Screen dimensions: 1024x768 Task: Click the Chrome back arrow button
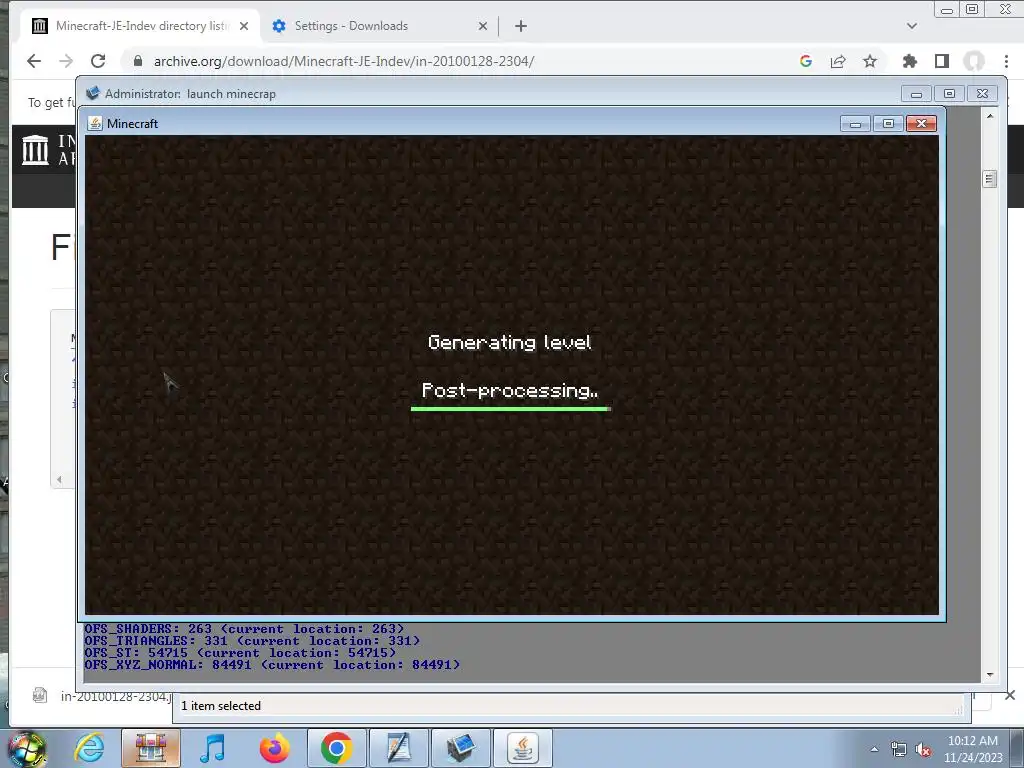coord(34,61)
